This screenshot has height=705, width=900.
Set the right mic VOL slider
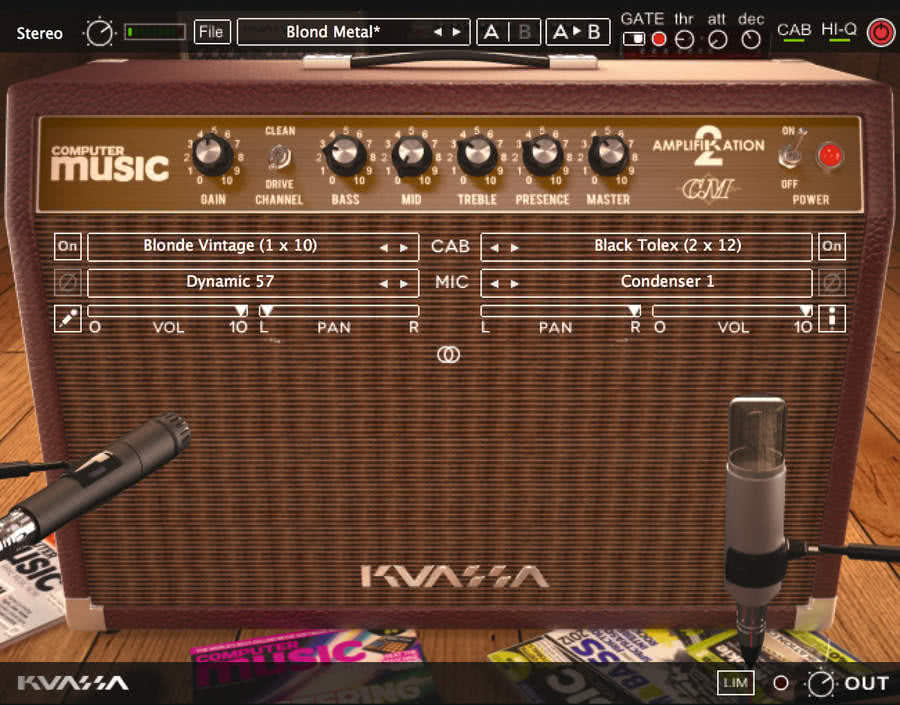pyautogui.click(x=732, y=311)
